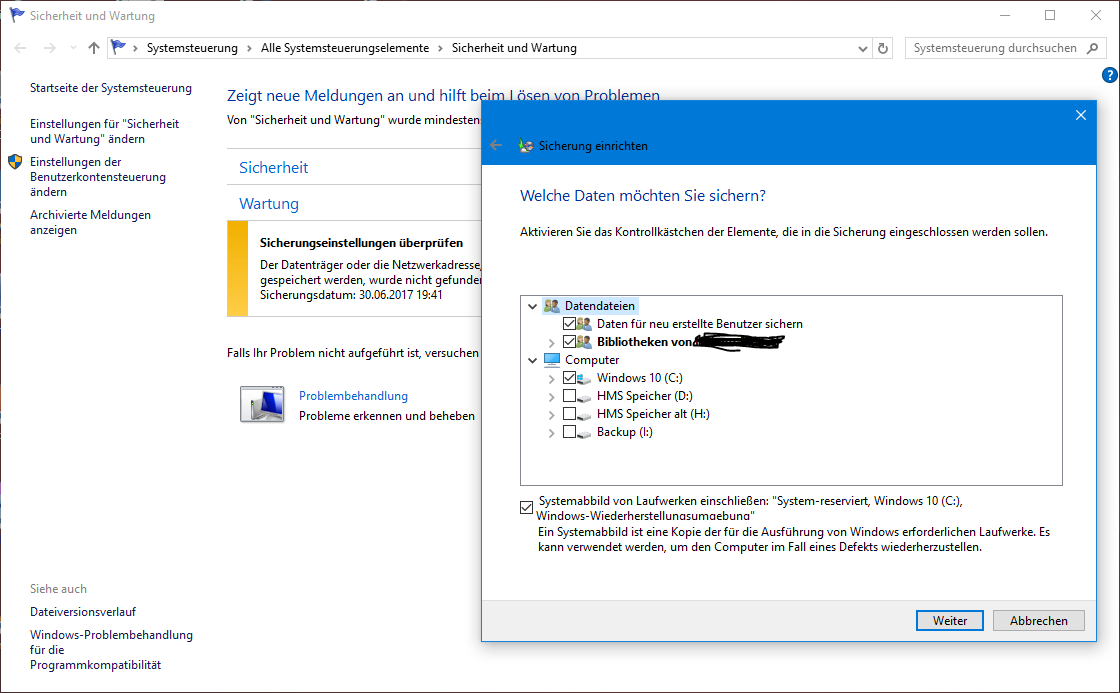Expand the Wartung section
The image size is (1120, 693).
pyautogui.click(x=269, y=204)
